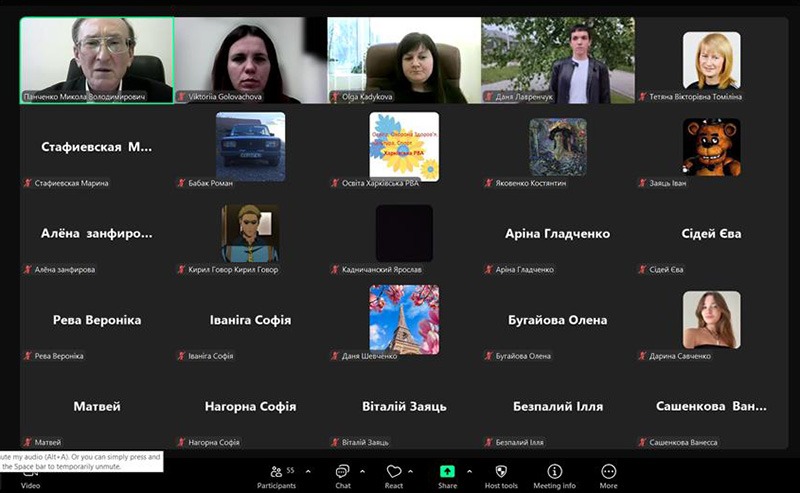Open the More options menu
The width and height of the screenshot is (800, 493).
(x=608, y=472)
